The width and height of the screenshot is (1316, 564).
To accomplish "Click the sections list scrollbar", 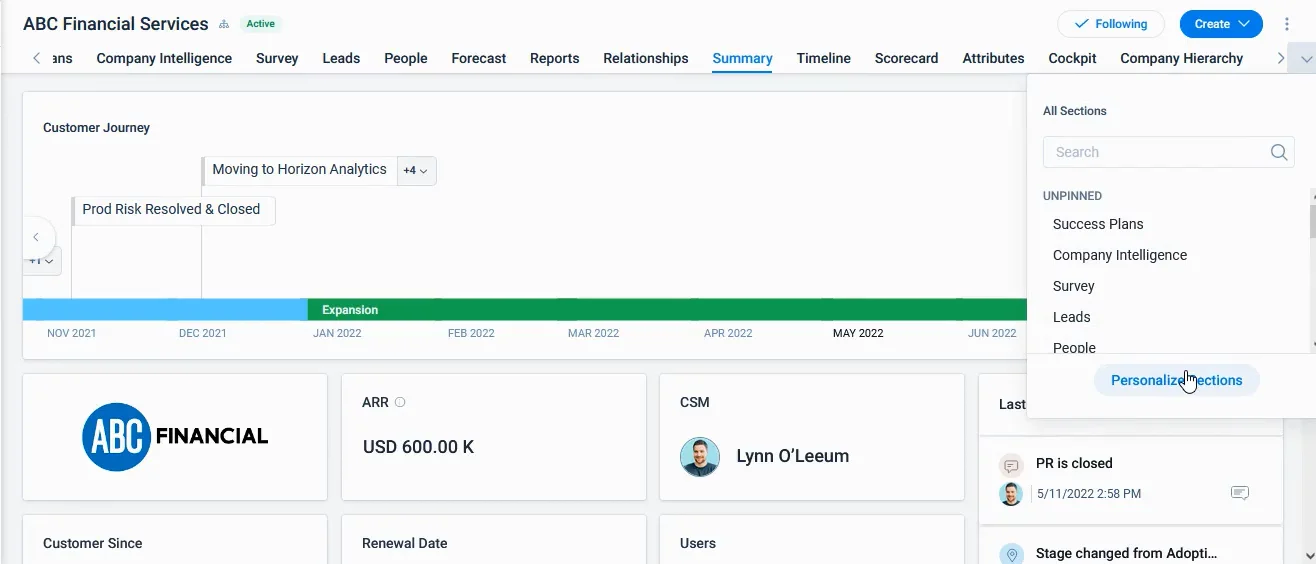I will [x=1312, y=222].
